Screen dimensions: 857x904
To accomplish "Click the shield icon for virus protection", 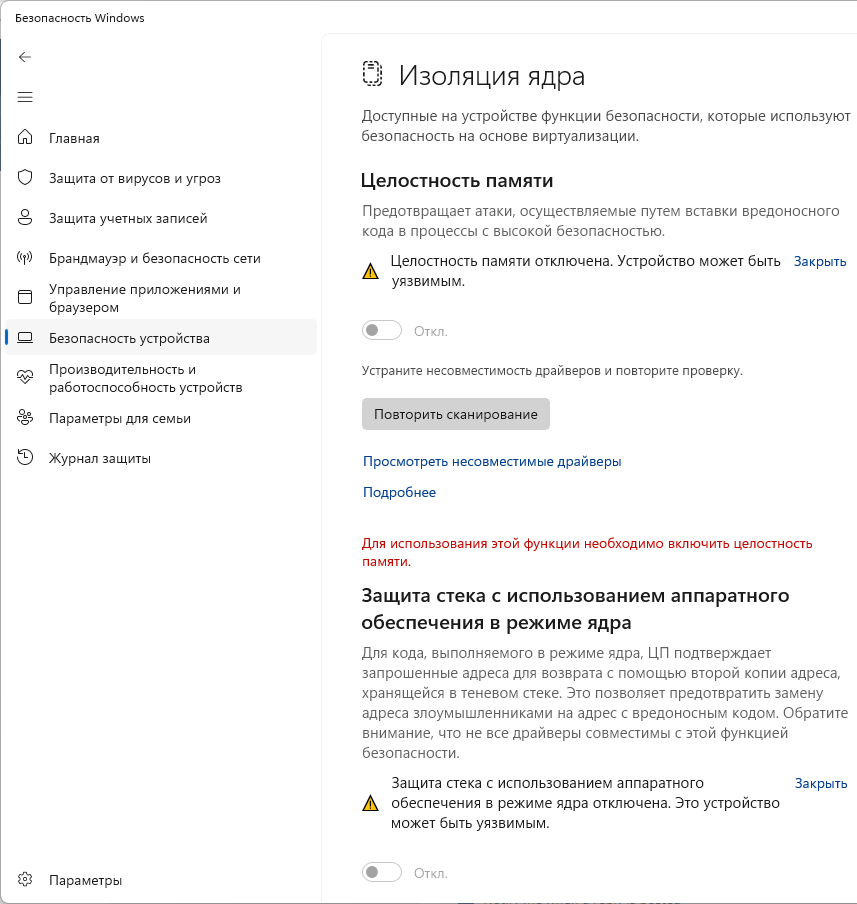I will tap(26, 178).
